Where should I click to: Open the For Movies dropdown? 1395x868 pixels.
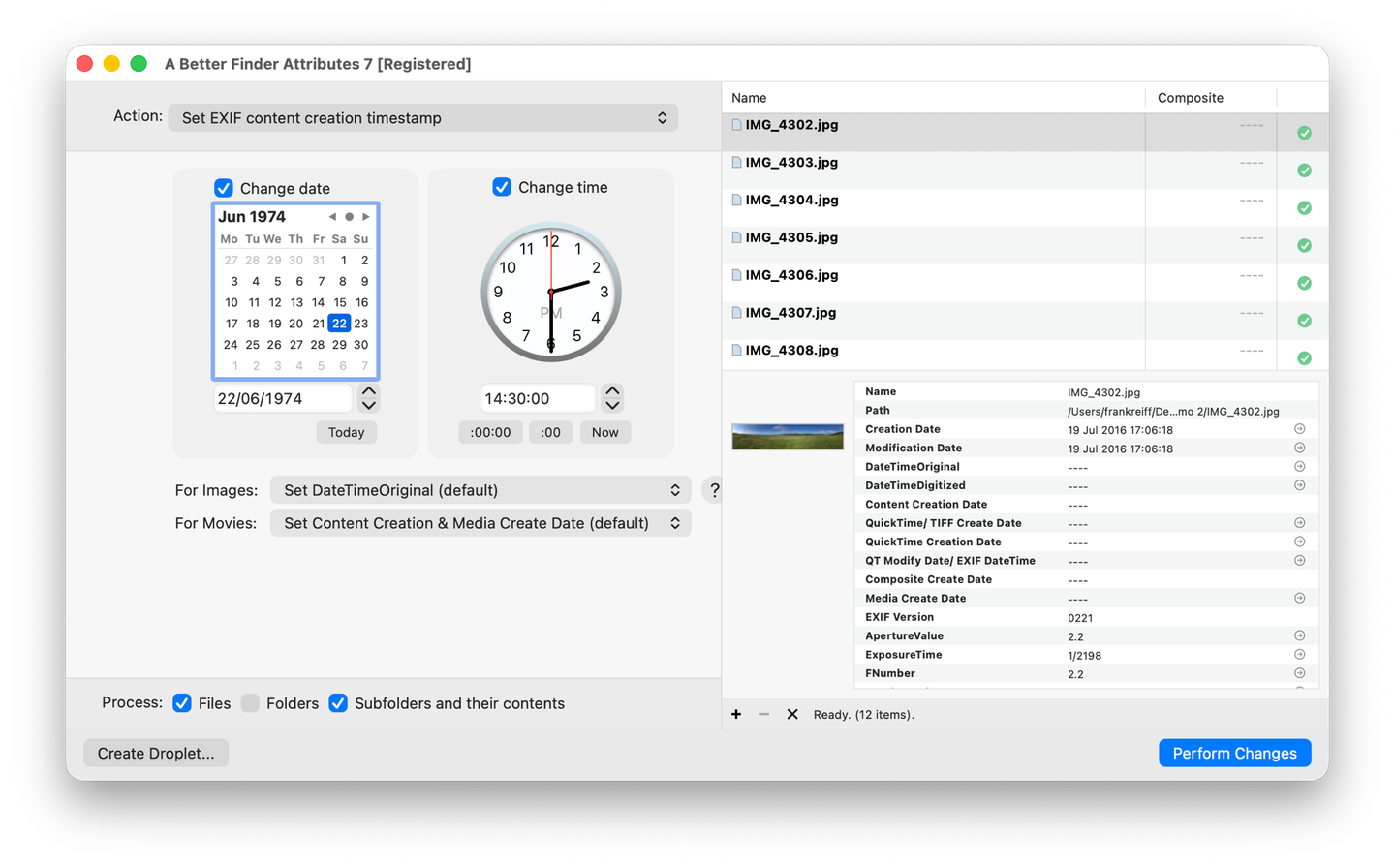[x=480, y=523]
